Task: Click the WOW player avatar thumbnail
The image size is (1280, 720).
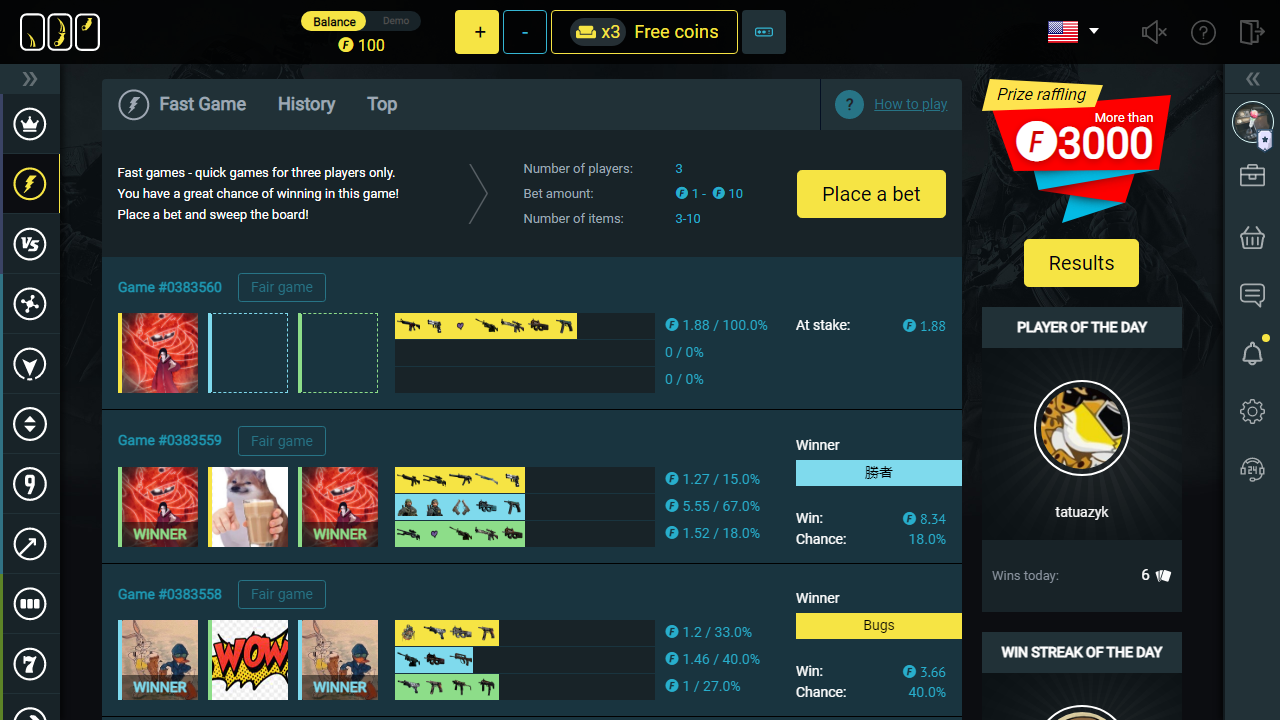Action: tap(248, 660)
